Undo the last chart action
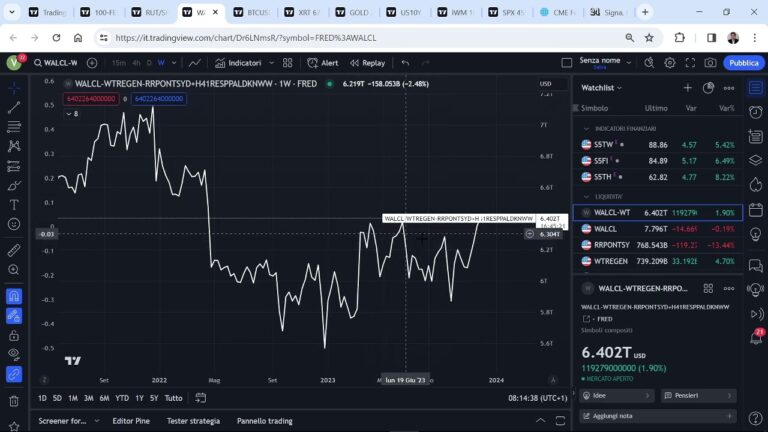768x432 pixels. click(x=405, y=63)
